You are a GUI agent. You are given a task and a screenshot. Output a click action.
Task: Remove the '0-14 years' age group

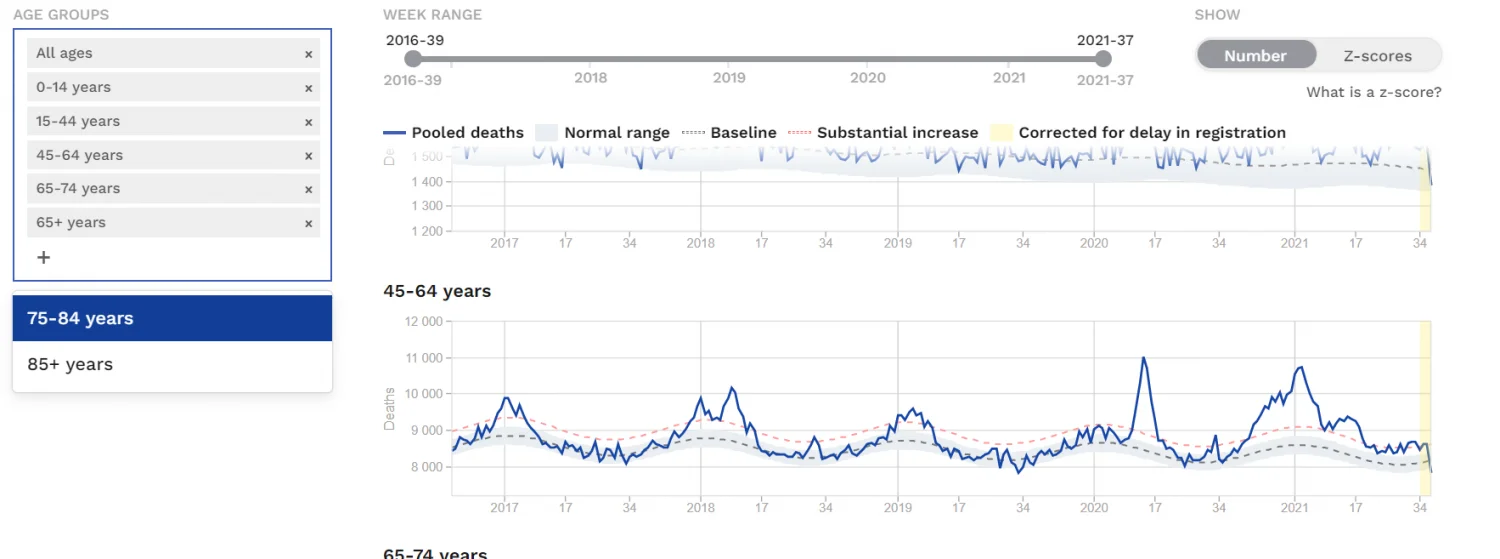(x=308, y=88)
